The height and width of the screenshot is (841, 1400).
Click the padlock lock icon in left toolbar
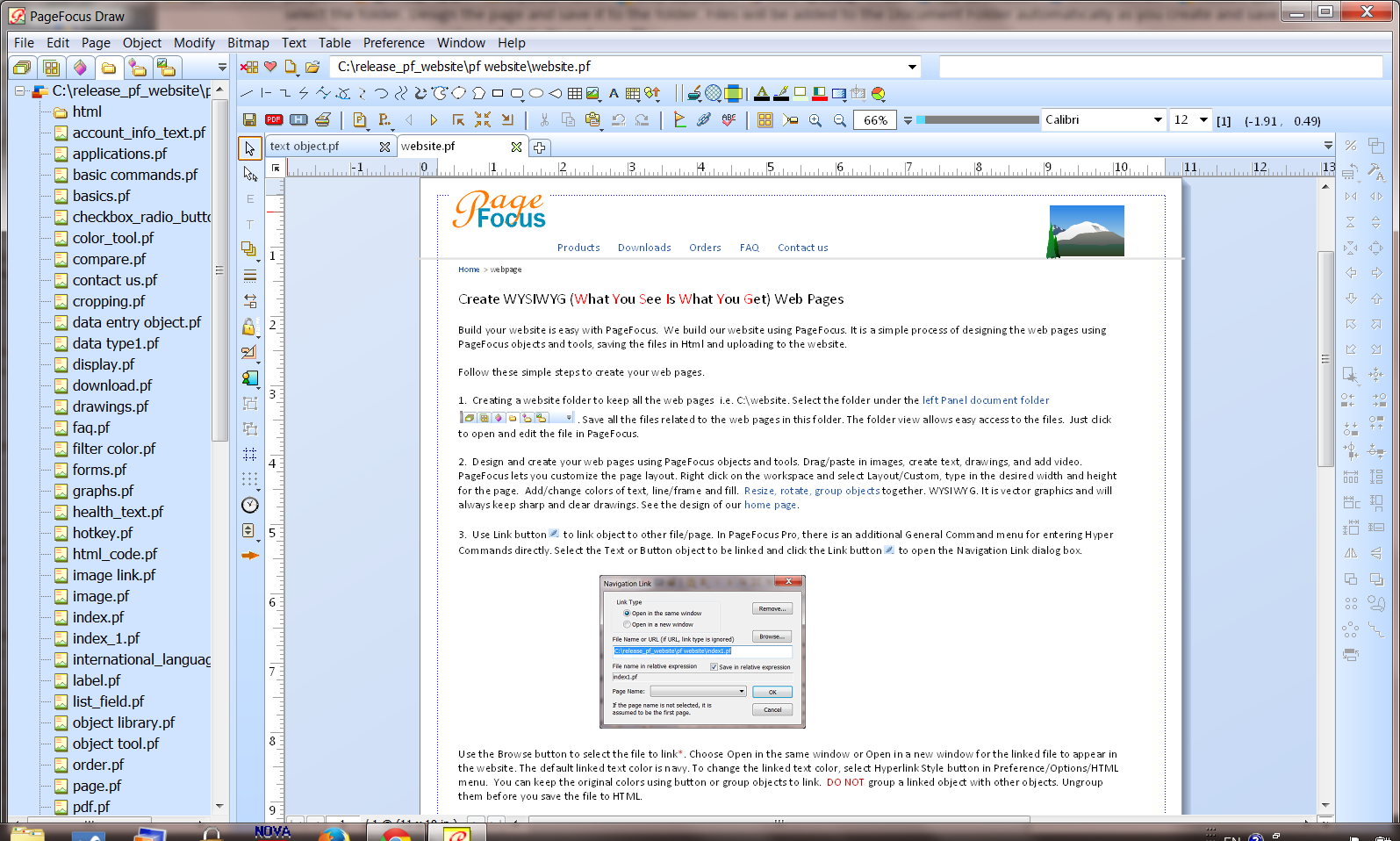point(249,327)
